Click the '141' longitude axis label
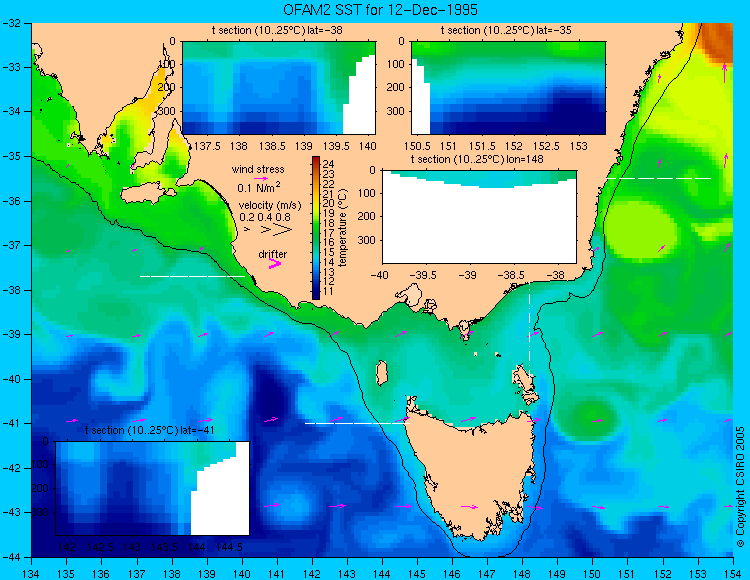This screenshot has height=580, width=750. [x=276, y=574]
